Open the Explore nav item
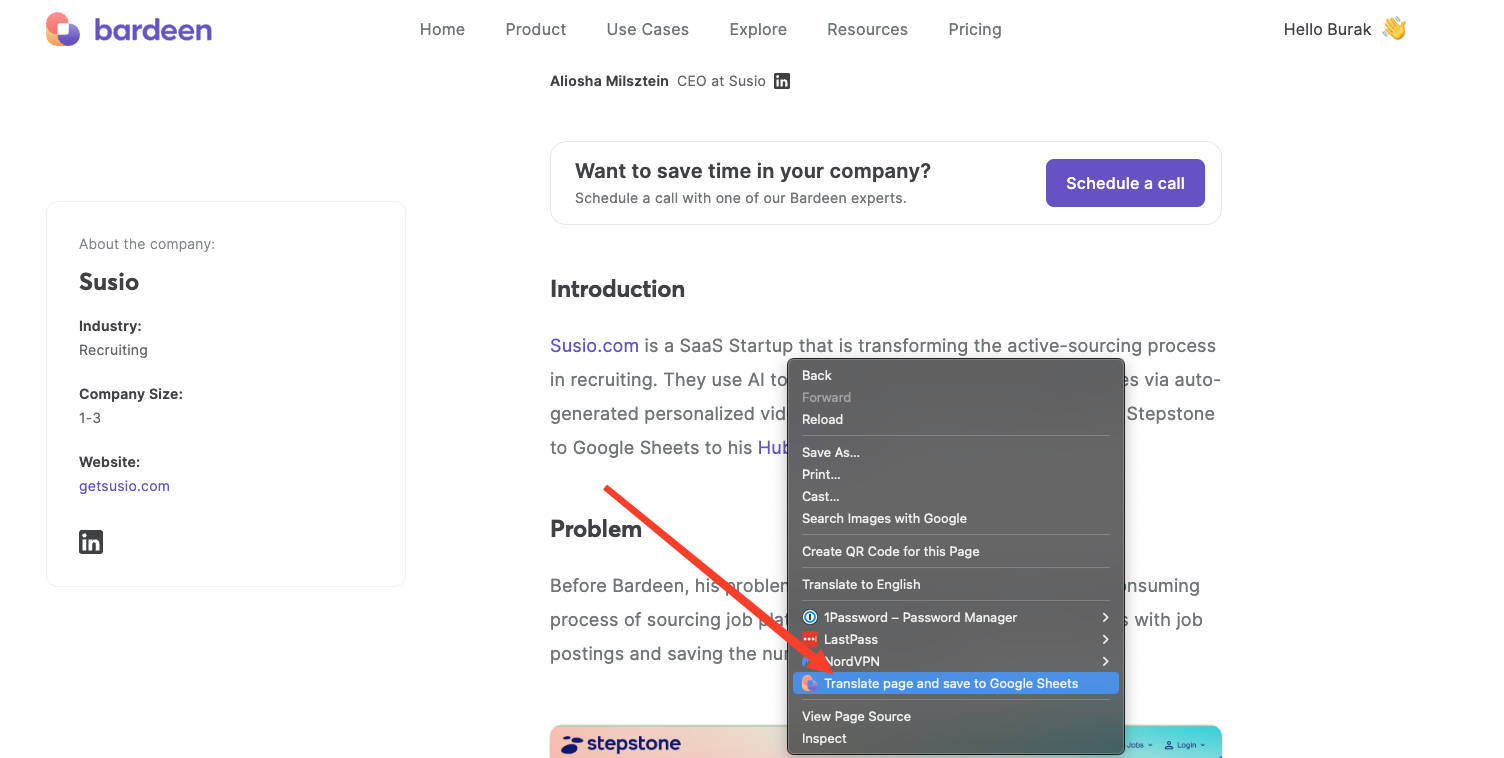1504x758 pixels. [x=758, y=29]
